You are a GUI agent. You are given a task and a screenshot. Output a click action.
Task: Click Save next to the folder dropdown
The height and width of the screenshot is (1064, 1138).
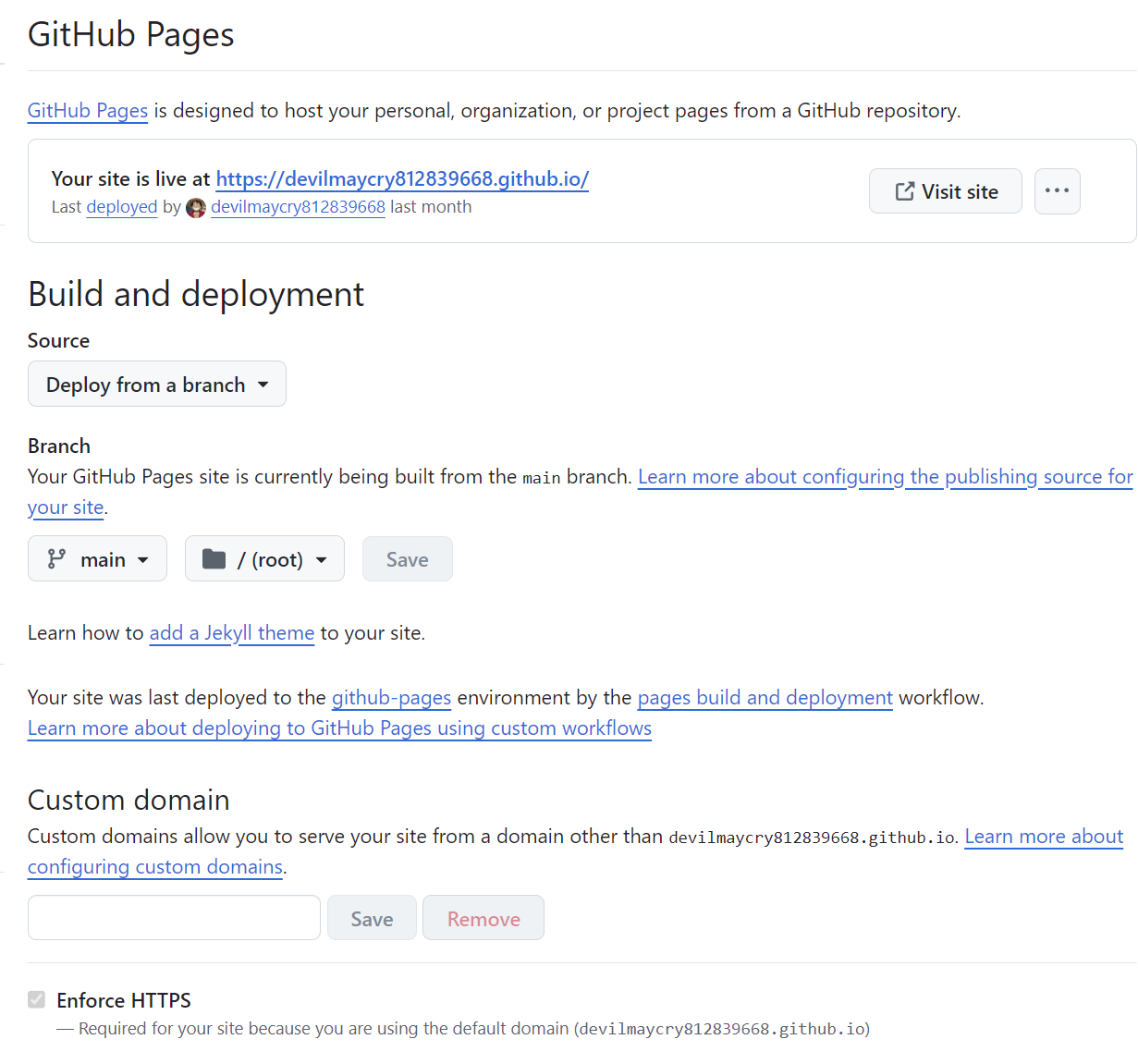tap(407, 559)
